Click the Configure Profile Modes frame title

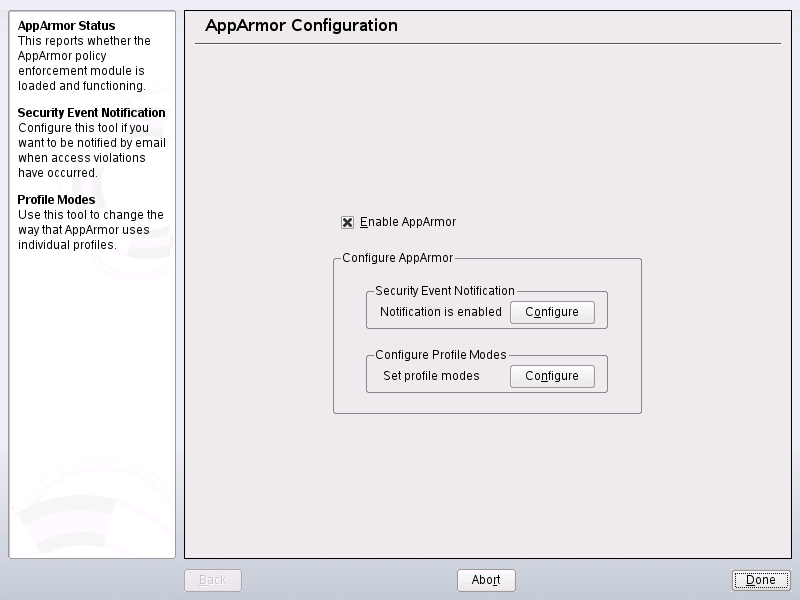point(440,355)
